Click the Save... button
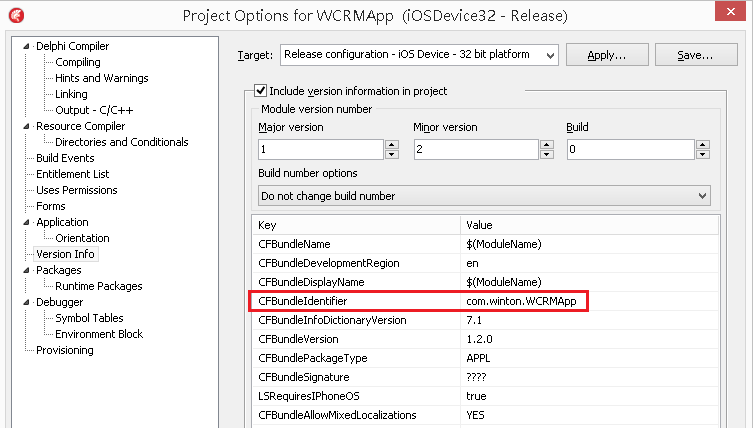Image resolution: width=753 pixels, height=428 pixels. (696, 55)
